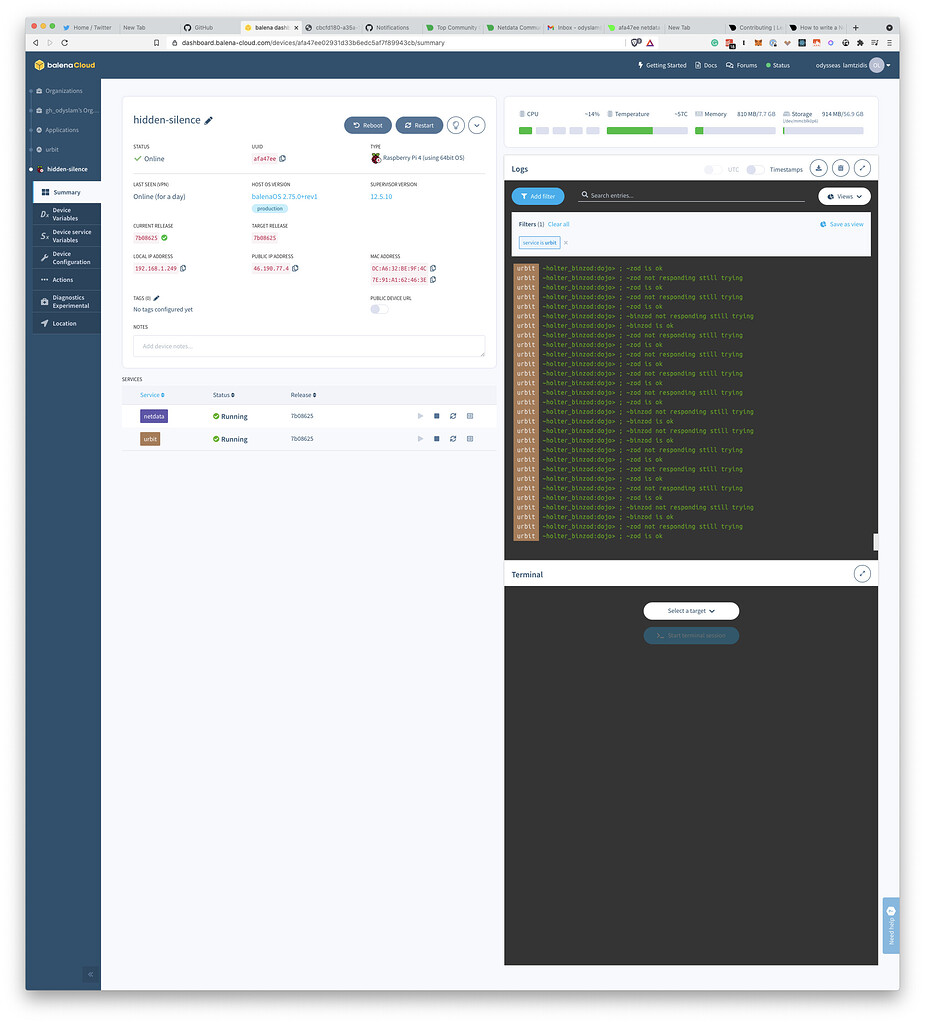
Task: Clear logs using the trash icon
Action: click(x=841, y=168)
